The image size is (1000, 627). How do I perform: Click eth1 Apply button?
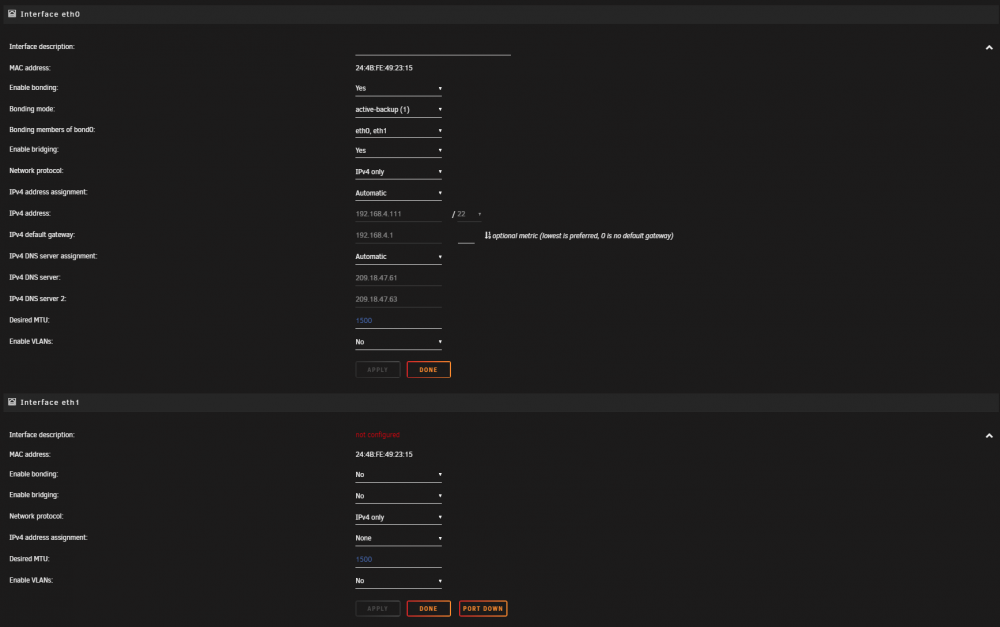[378, 609]
